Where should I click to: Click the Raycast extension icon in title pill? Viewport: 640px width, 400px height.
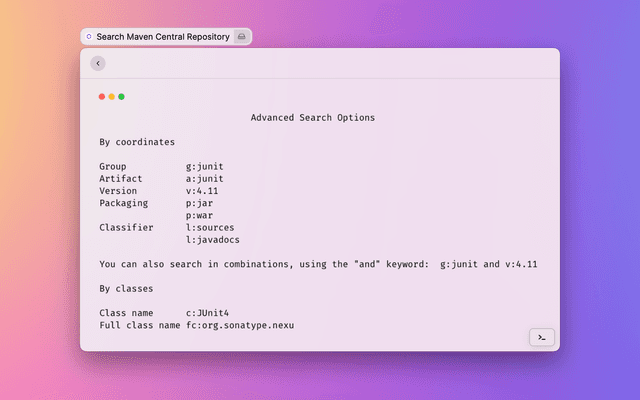(240, 36)
